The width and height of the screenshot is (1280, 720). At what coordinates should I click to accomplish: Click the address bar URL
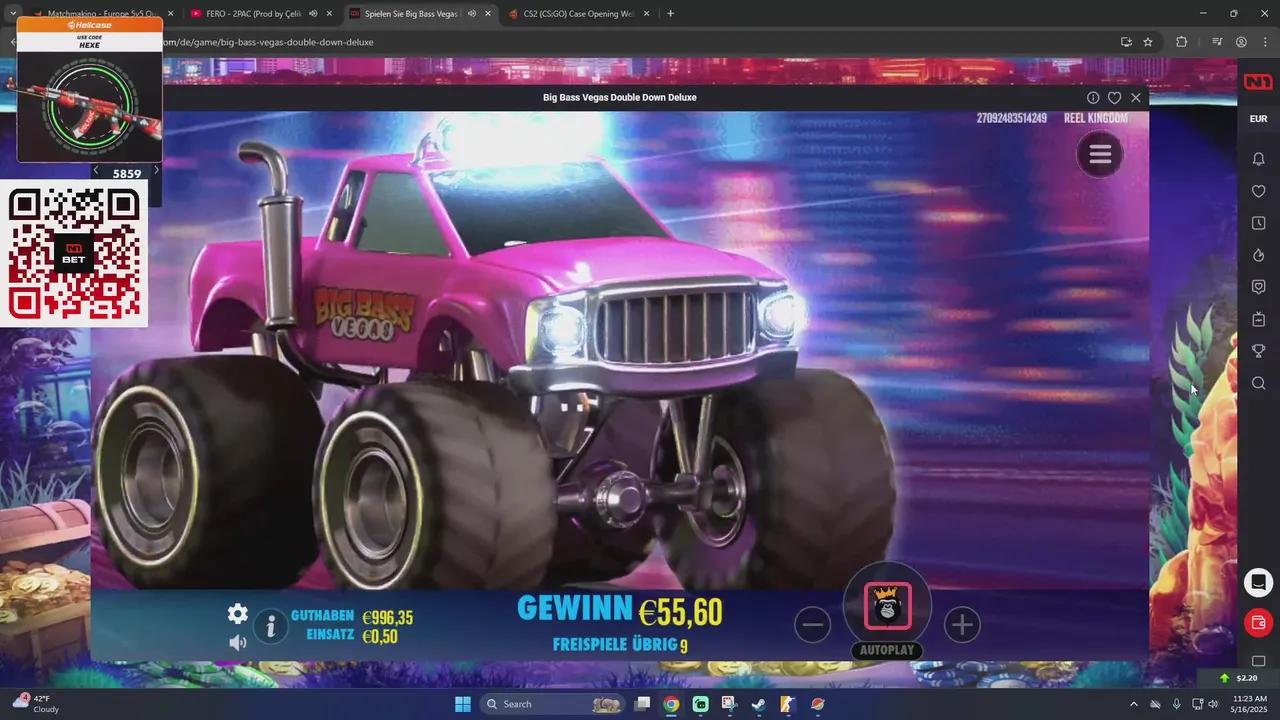click(268, 42)
